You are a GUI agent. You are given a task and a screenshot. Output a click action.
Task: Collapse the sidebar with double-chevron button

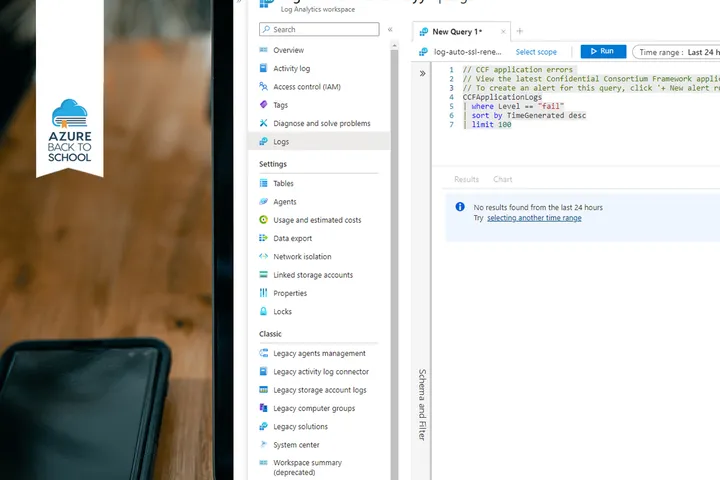click(x=390, y=30)
